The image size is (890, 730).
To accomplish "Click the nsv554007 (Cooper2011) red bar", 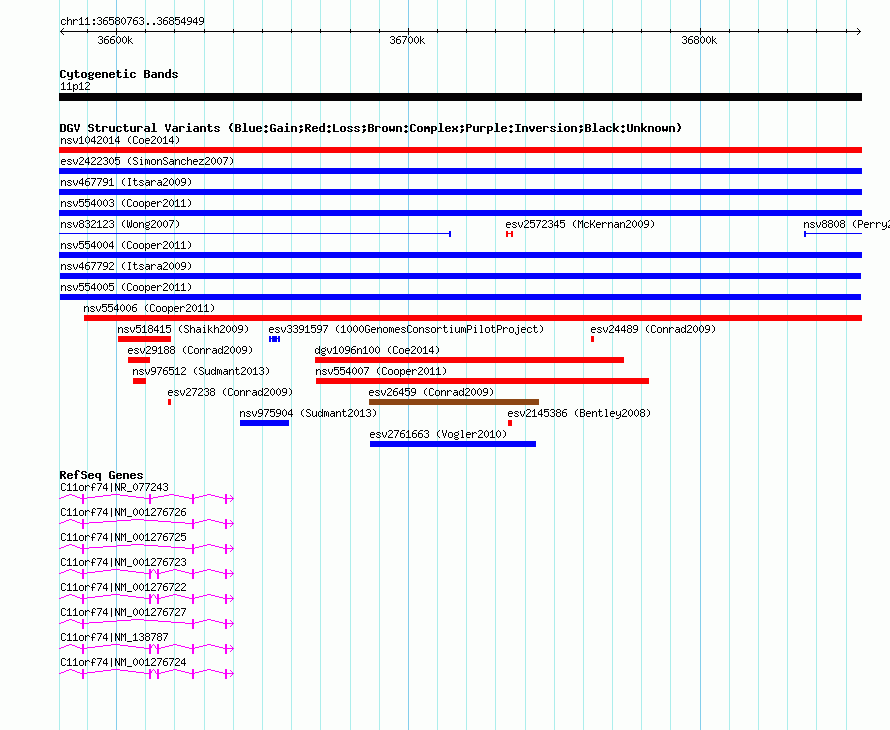I will point(482,381).
